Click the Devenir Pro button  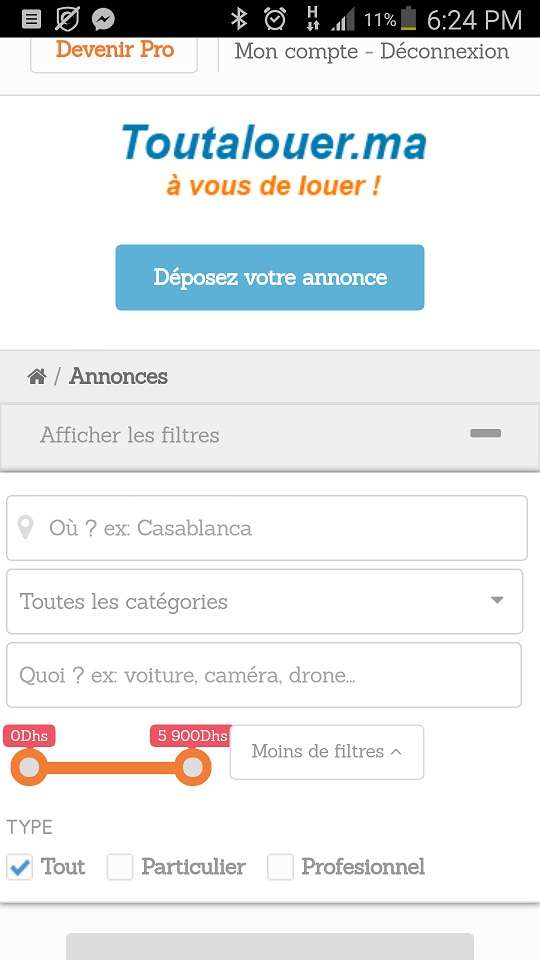click(114, 50)
